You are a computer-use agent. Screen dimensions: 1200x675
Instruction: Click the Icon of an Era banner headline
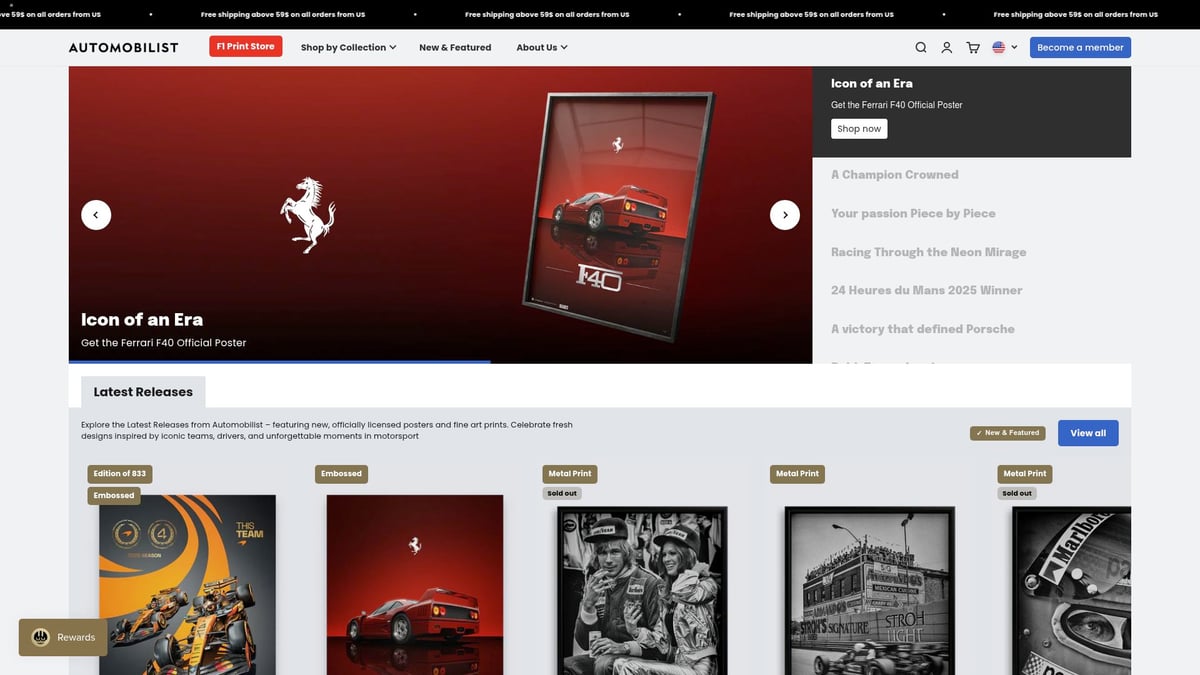(142, 320)
